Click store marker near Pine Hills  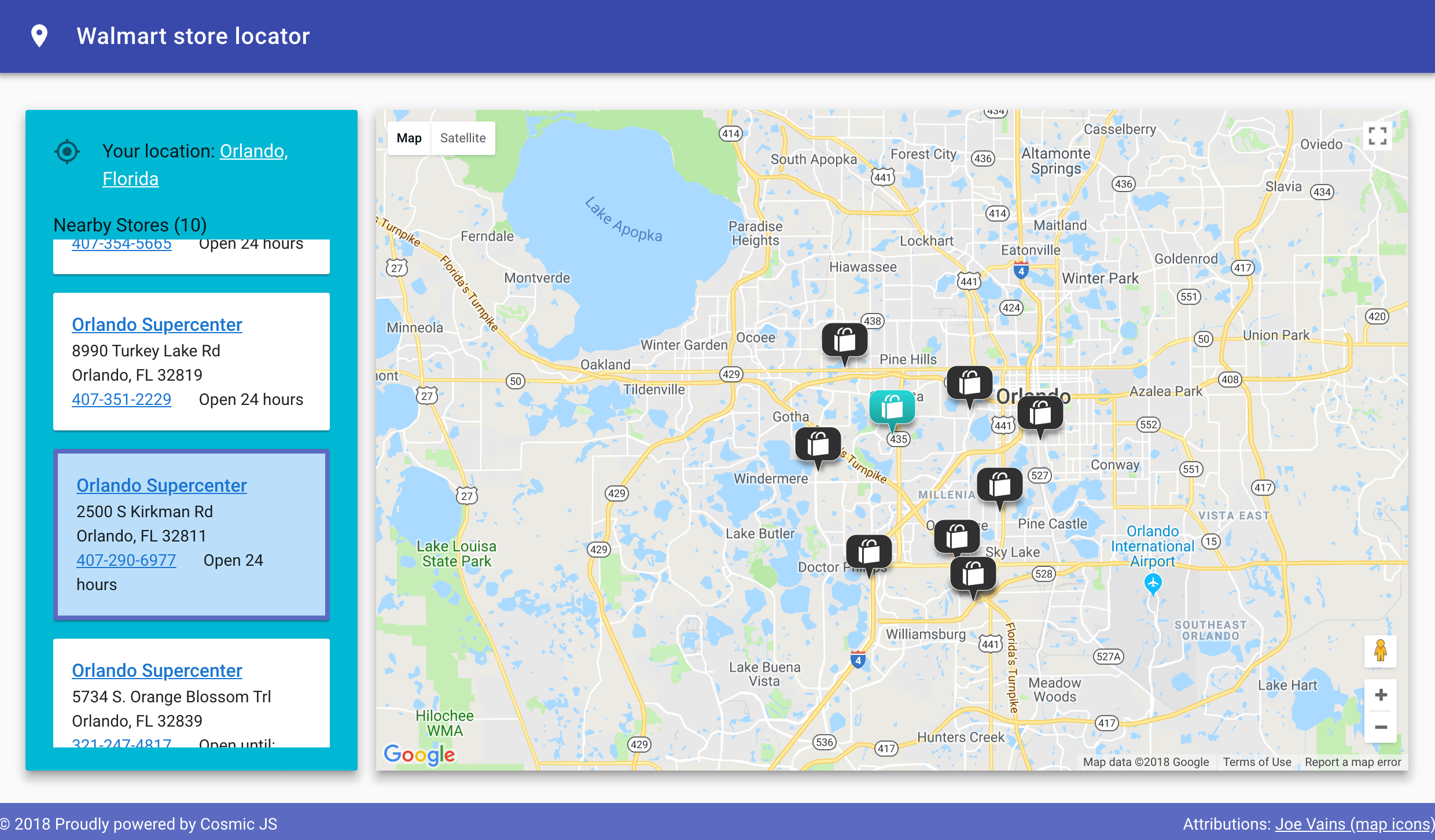click(x=844, y=340)
